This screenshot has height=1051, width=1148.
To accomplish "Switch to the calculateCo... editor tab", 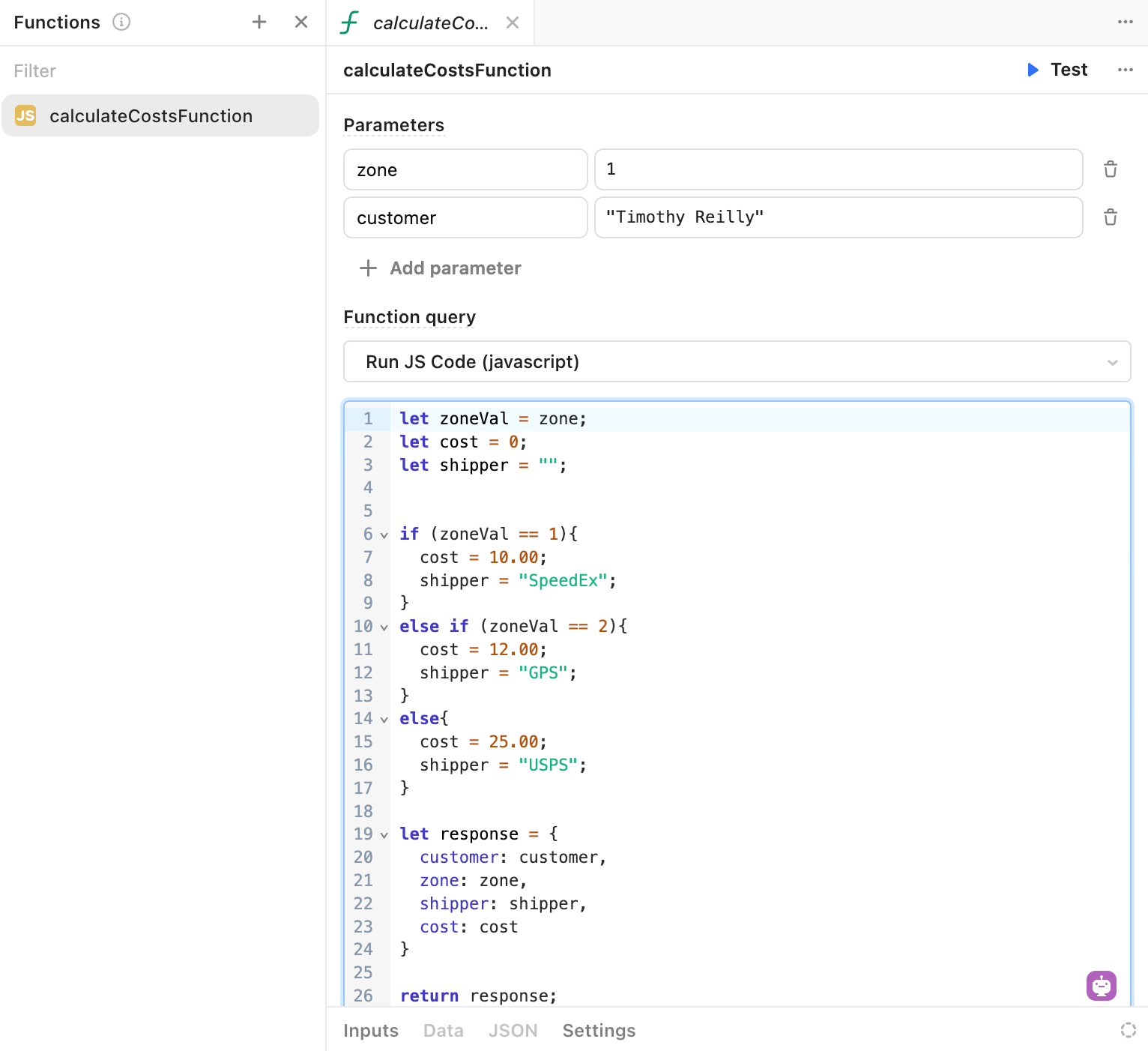I will tap(430, 23).
